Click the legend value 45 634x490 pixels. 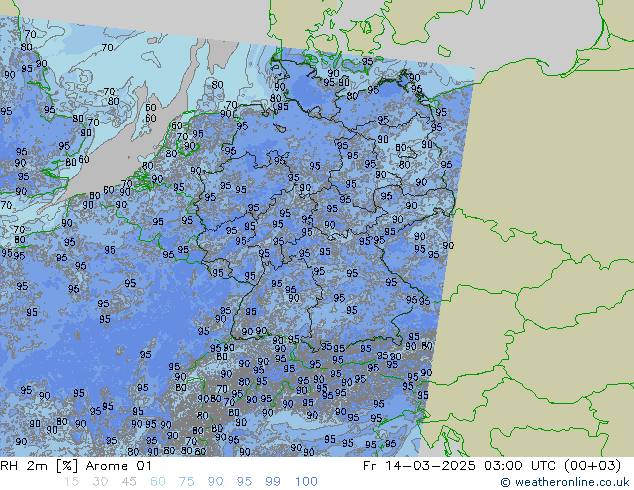click(129, 482)
